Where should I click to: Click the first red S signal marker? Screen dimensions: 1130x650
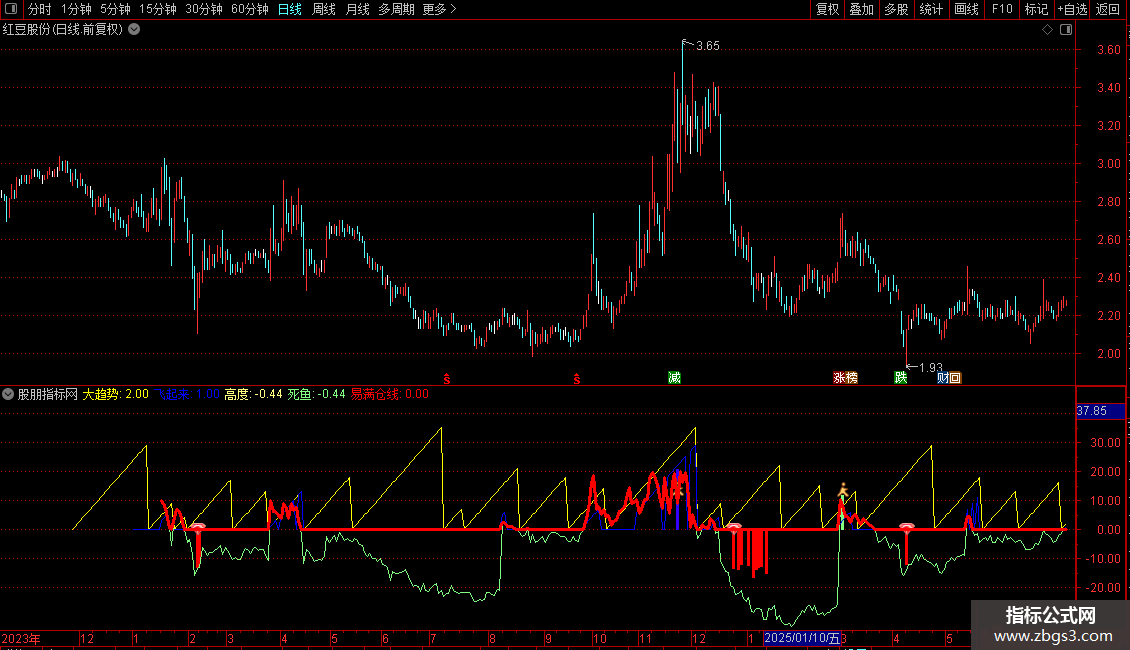[x=447, y=379]
